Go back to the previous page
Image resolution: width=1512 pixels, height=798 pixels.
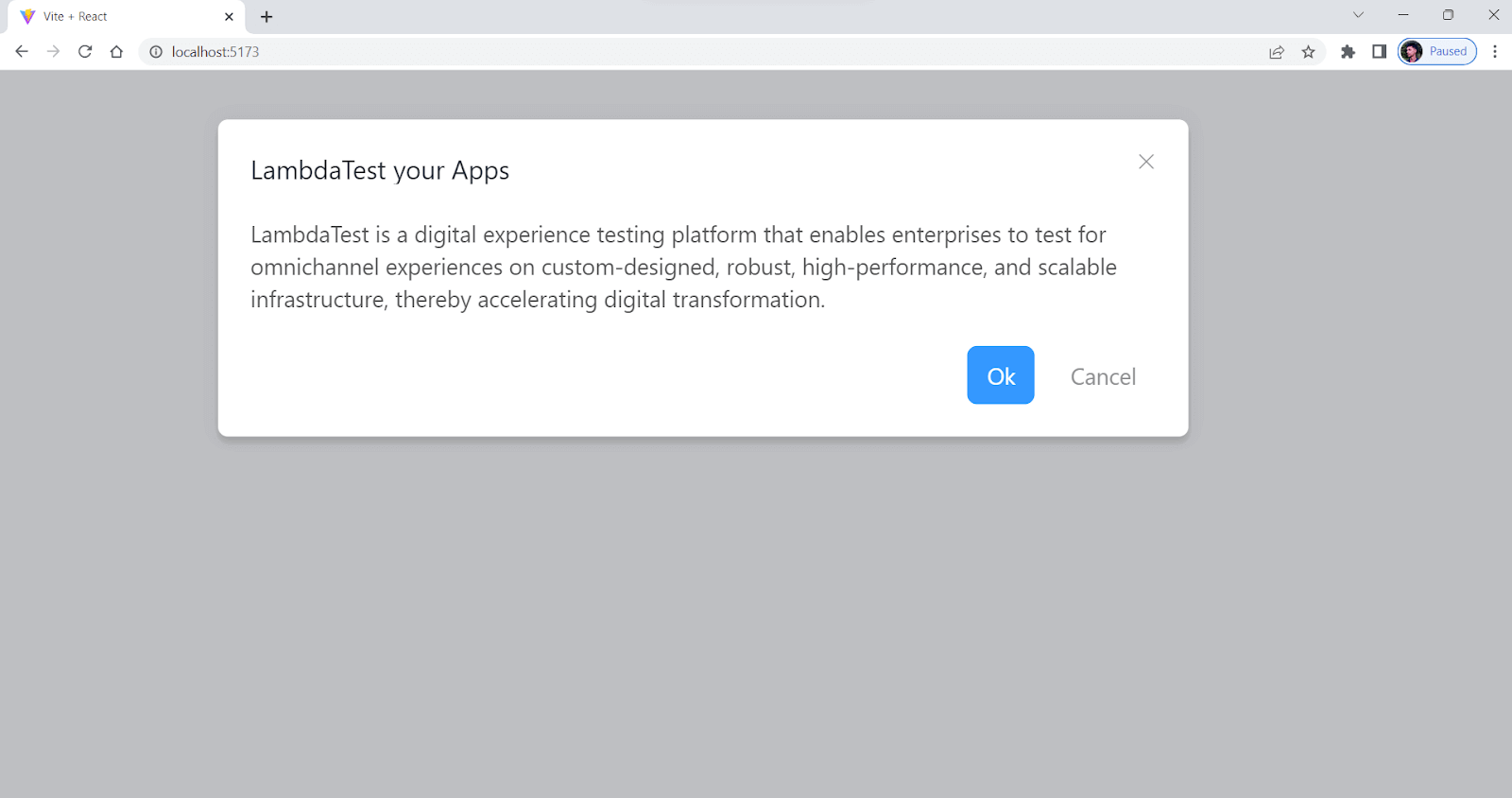tap(22, 52)
